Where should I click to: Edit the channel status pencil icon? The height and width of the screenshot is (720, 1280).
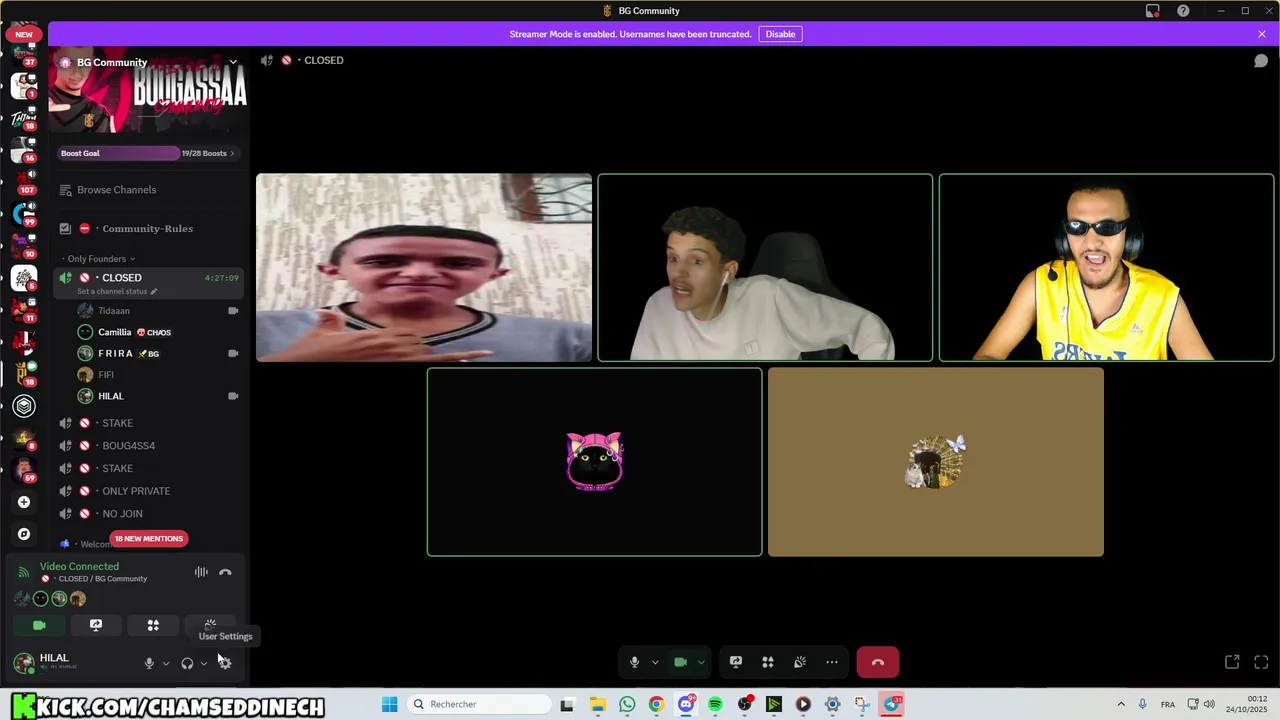click(x=154, y=292)
